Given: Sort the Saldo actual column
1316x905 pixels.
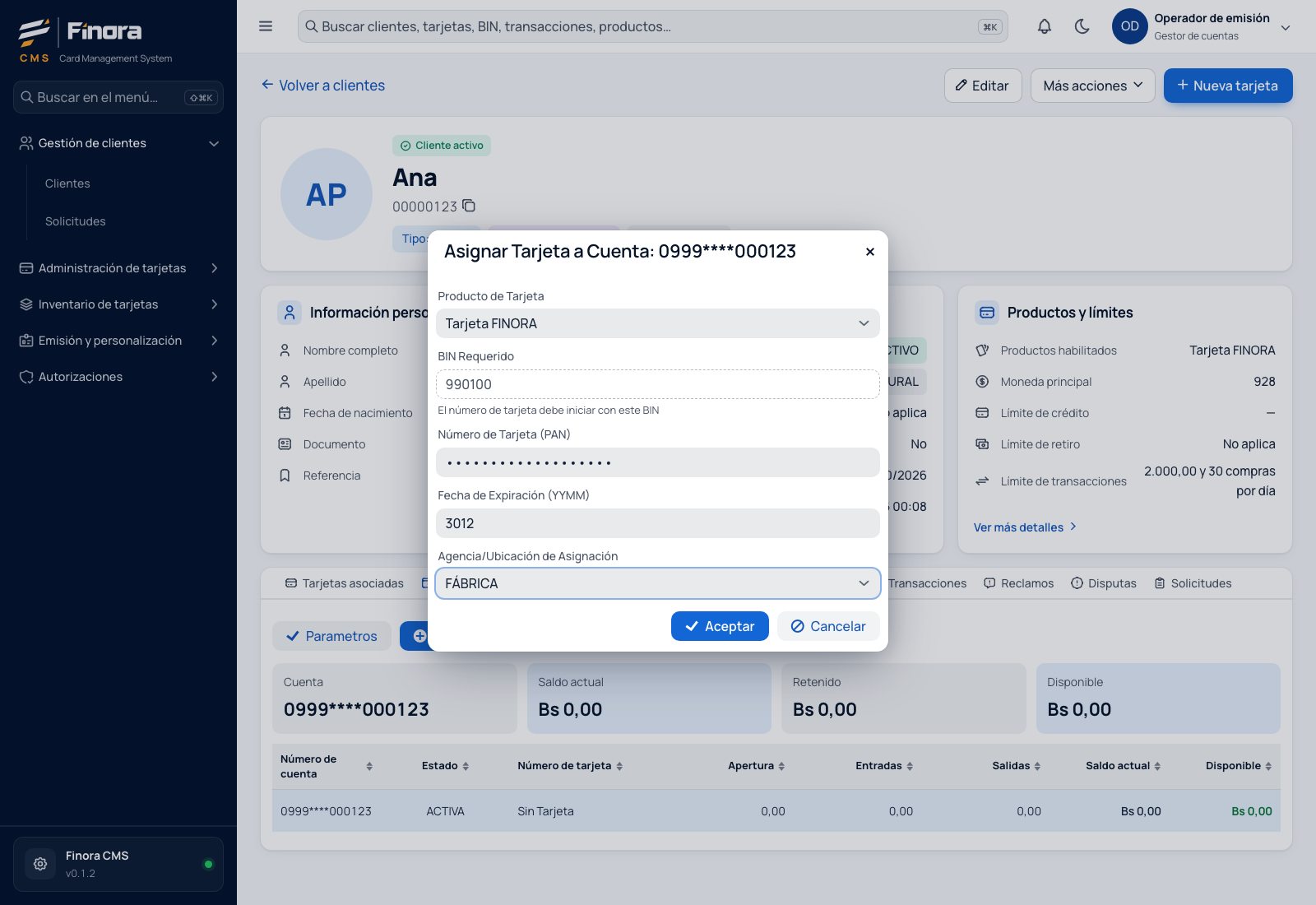Looking at the screenshot, I should point(1157,766).
